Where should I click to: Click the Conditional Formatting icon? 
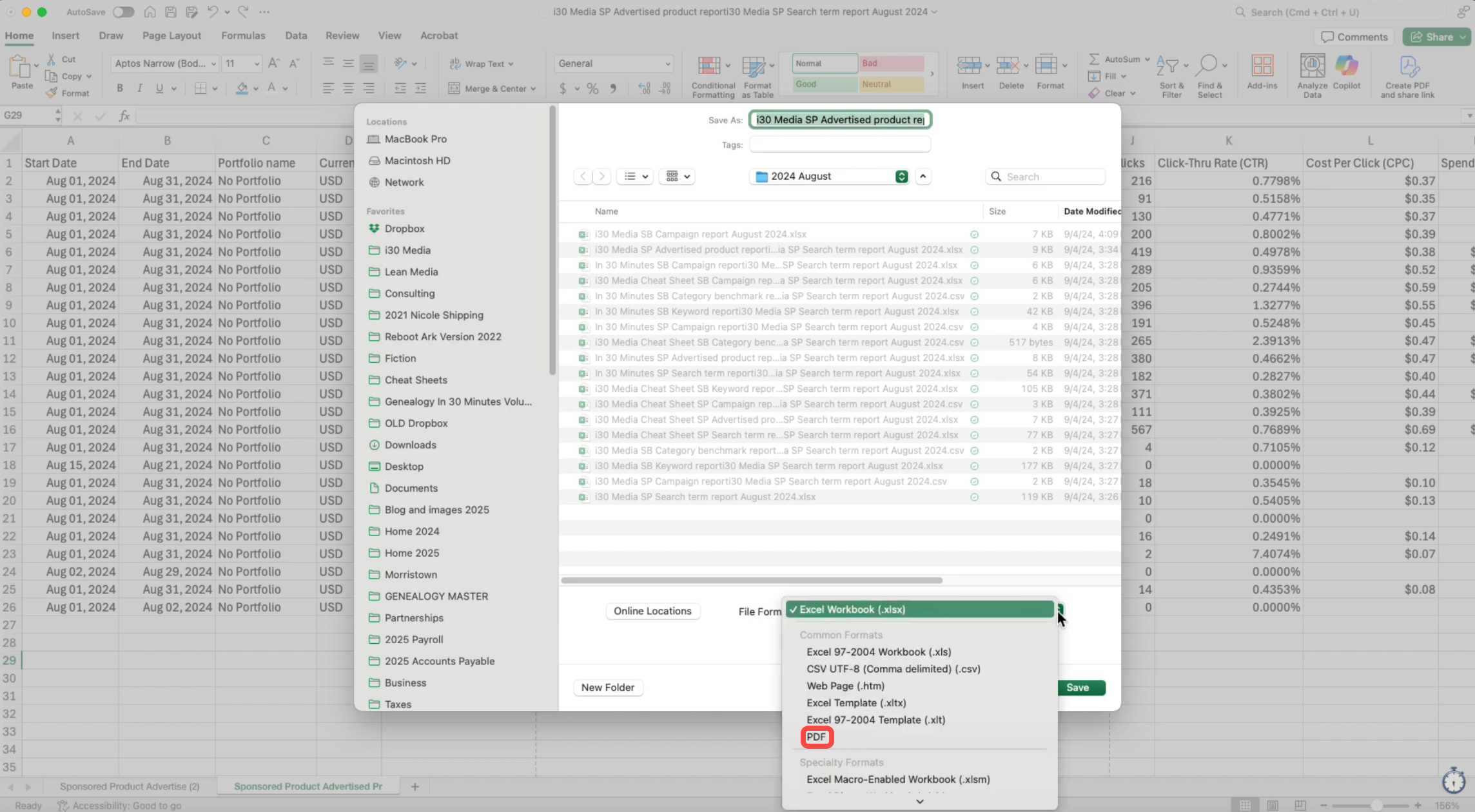tap(709, 66)
